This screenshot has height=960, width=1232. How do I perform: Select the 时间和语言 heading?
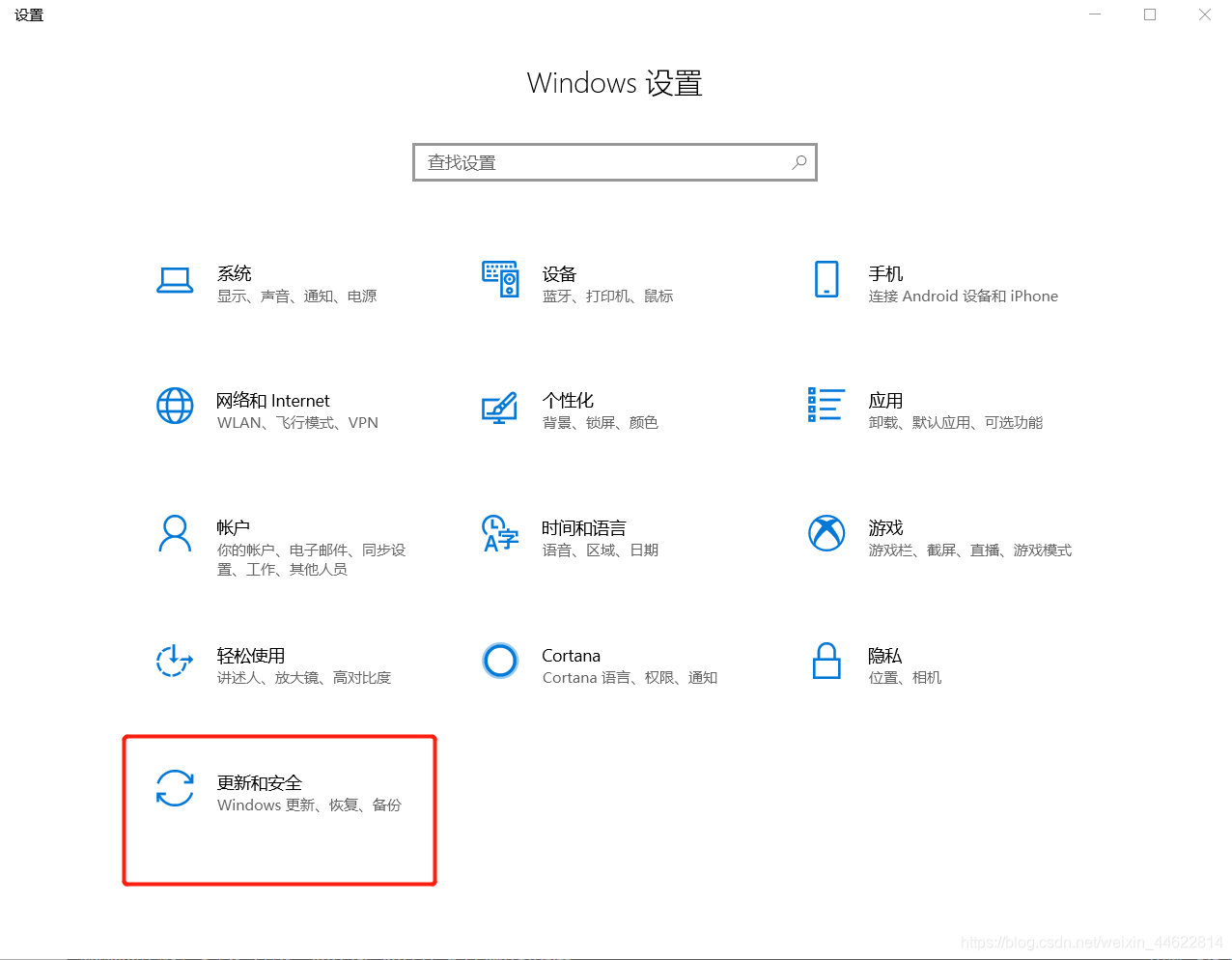(x=584, y=527)
